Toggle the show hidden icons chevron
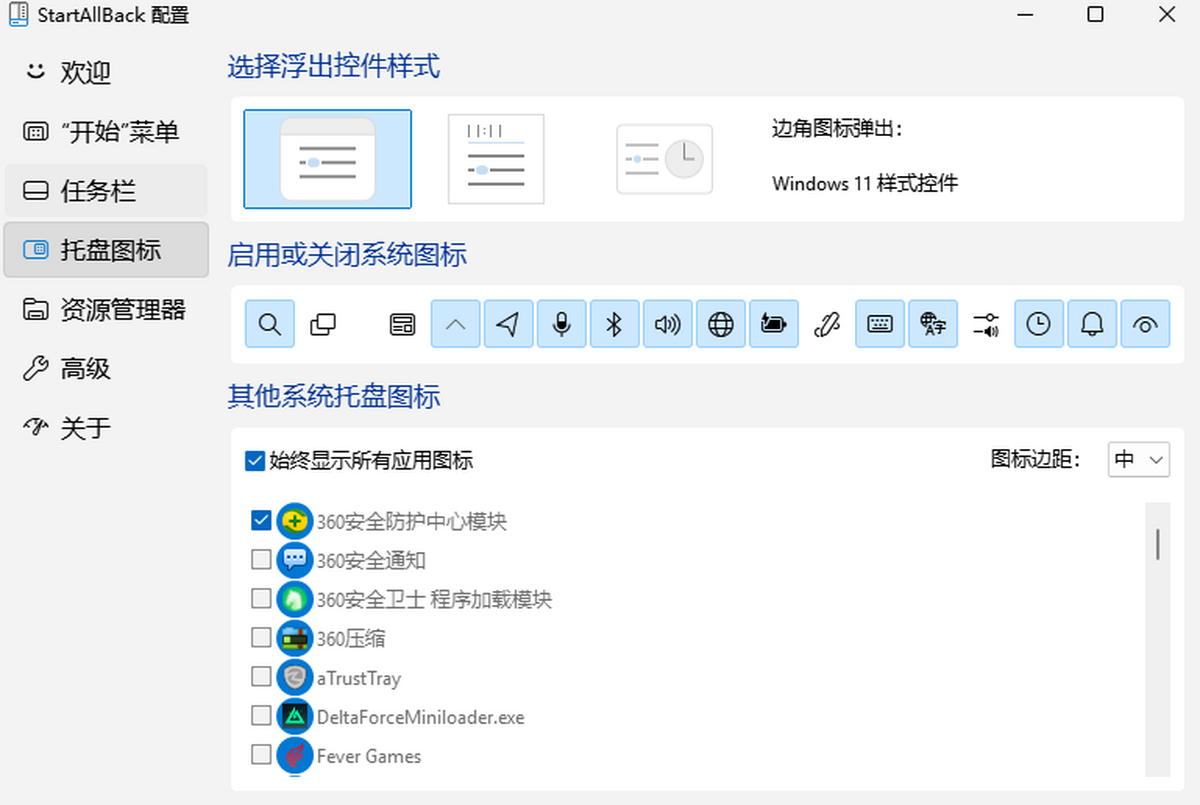1200x805 pixels. (456, 324)
